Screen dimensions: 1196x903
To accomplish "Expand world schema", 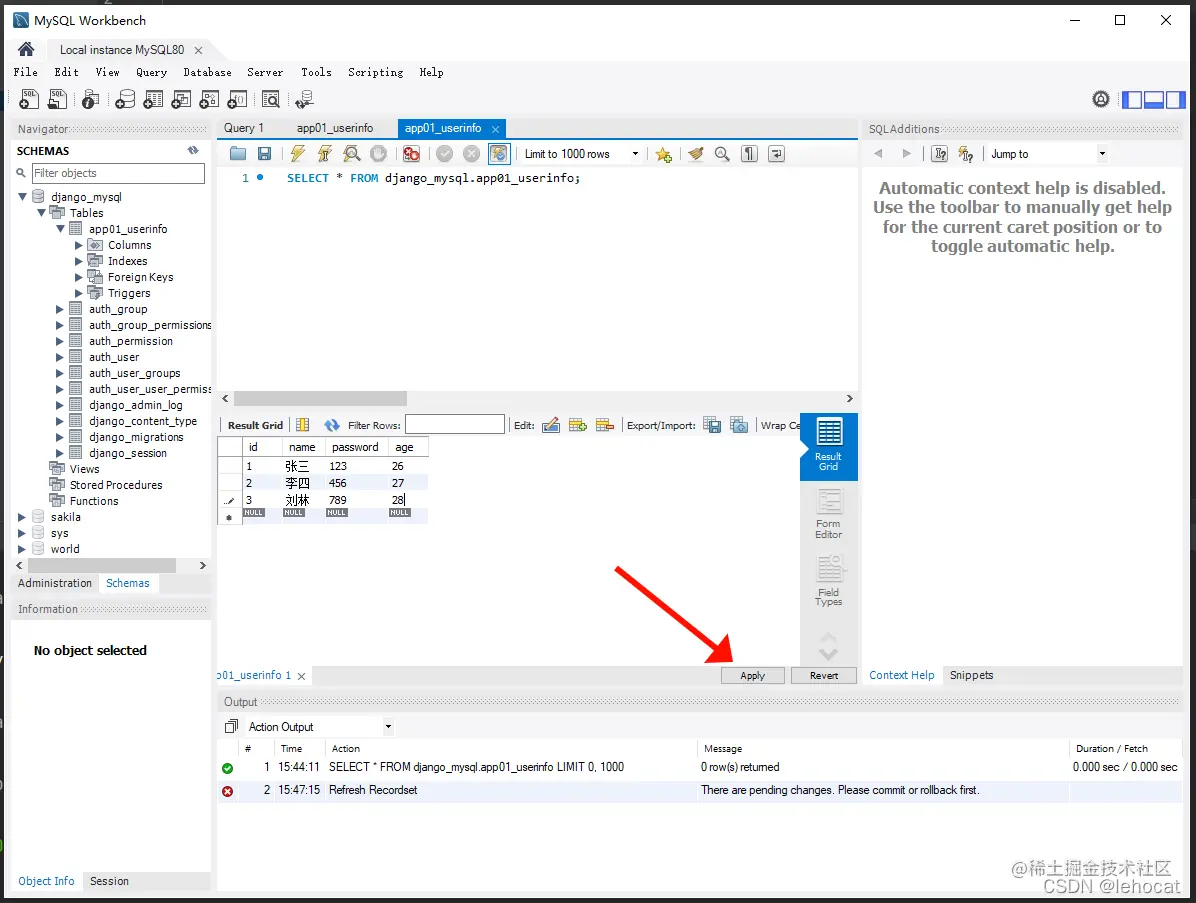I will coord(21,549).
